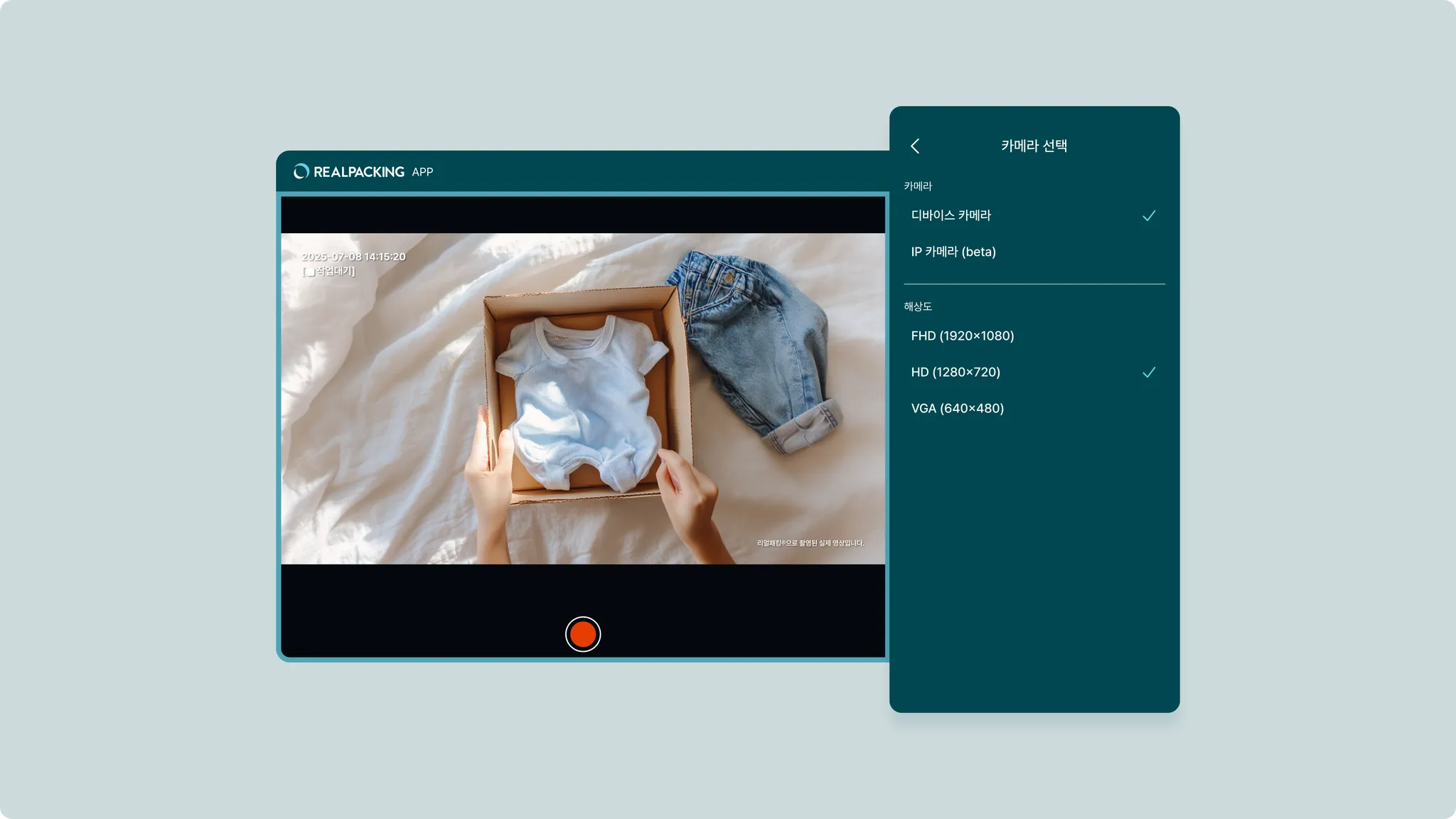The image size is (1456, 819).
Task: Switch resolution to VGA (640×480)
Action: coord(957,408)
